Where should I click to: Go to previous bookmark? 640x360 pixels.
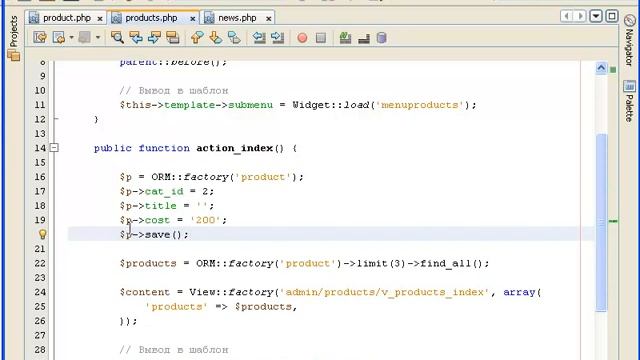(197, 38)
